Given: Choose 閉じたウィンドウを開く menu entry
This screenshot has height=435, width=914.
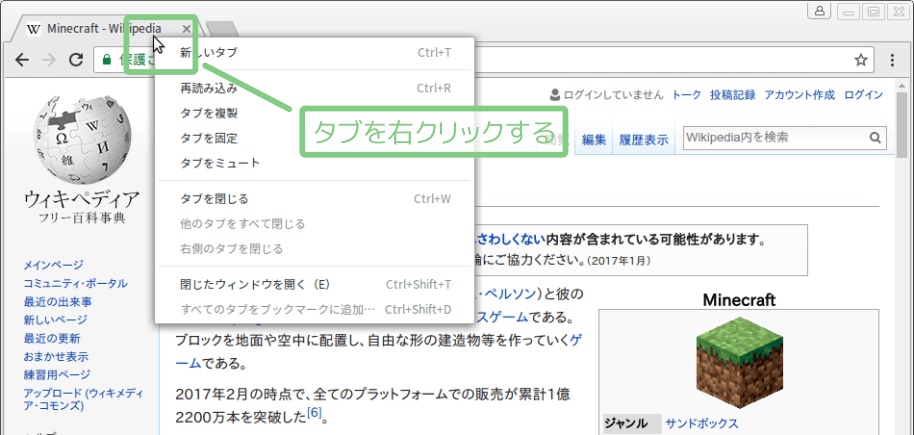Looking at the screenshot, I should click(x=315, y=285).
